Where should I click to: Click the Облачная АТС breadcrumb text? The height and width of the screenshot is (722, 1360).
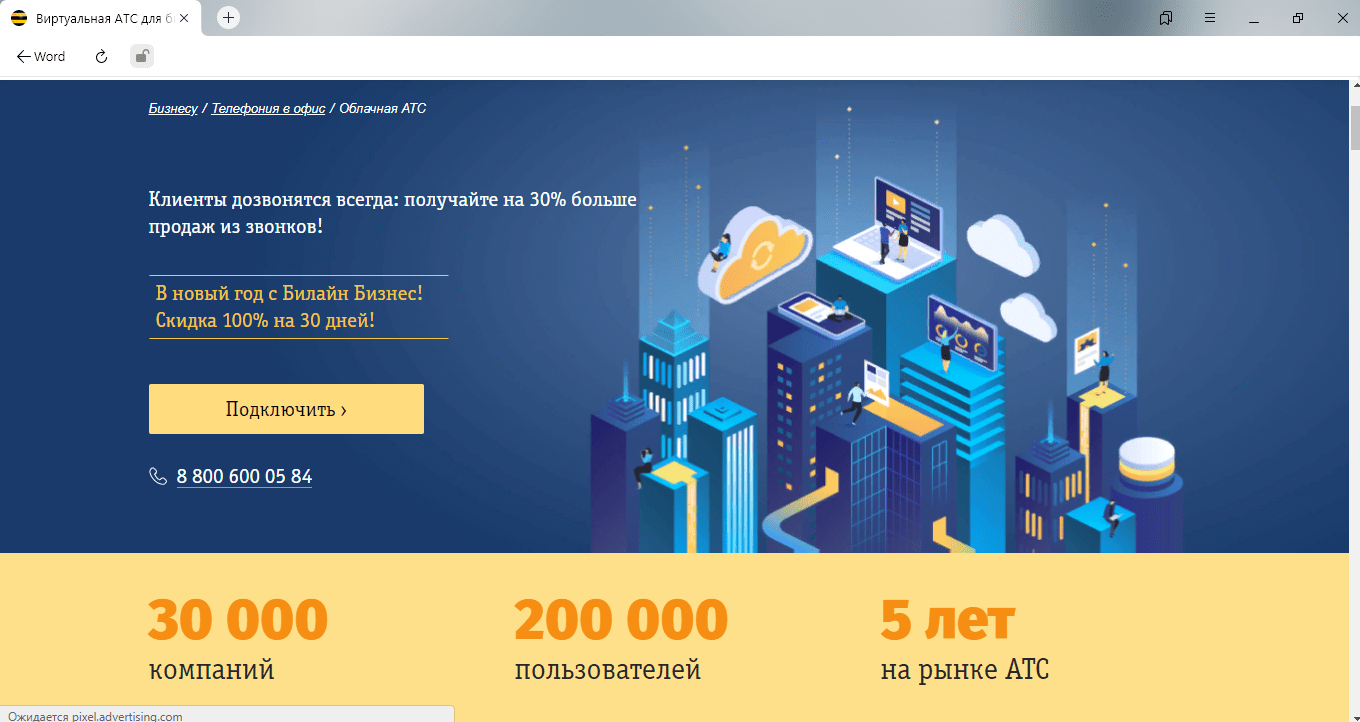click(383, 108)
